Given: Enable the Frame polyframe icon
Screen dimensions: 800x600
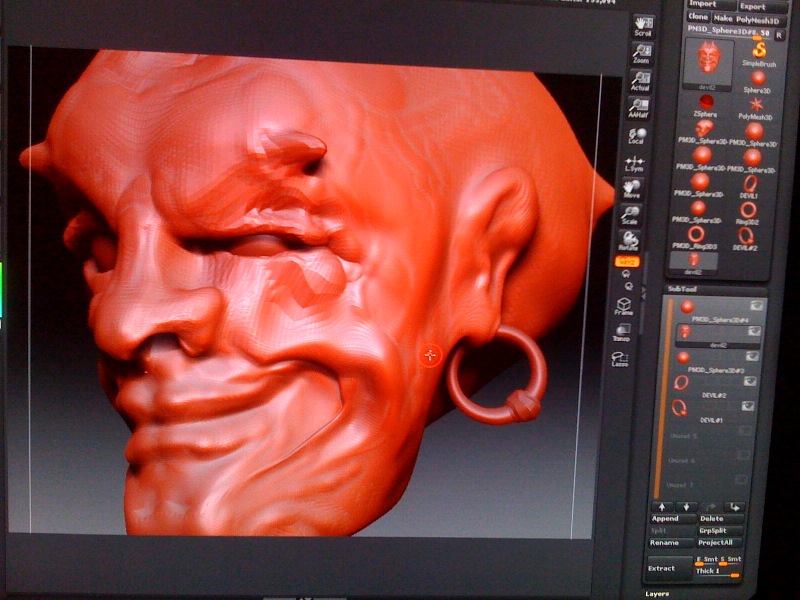Looking at the screenshot, I should 624,307.
